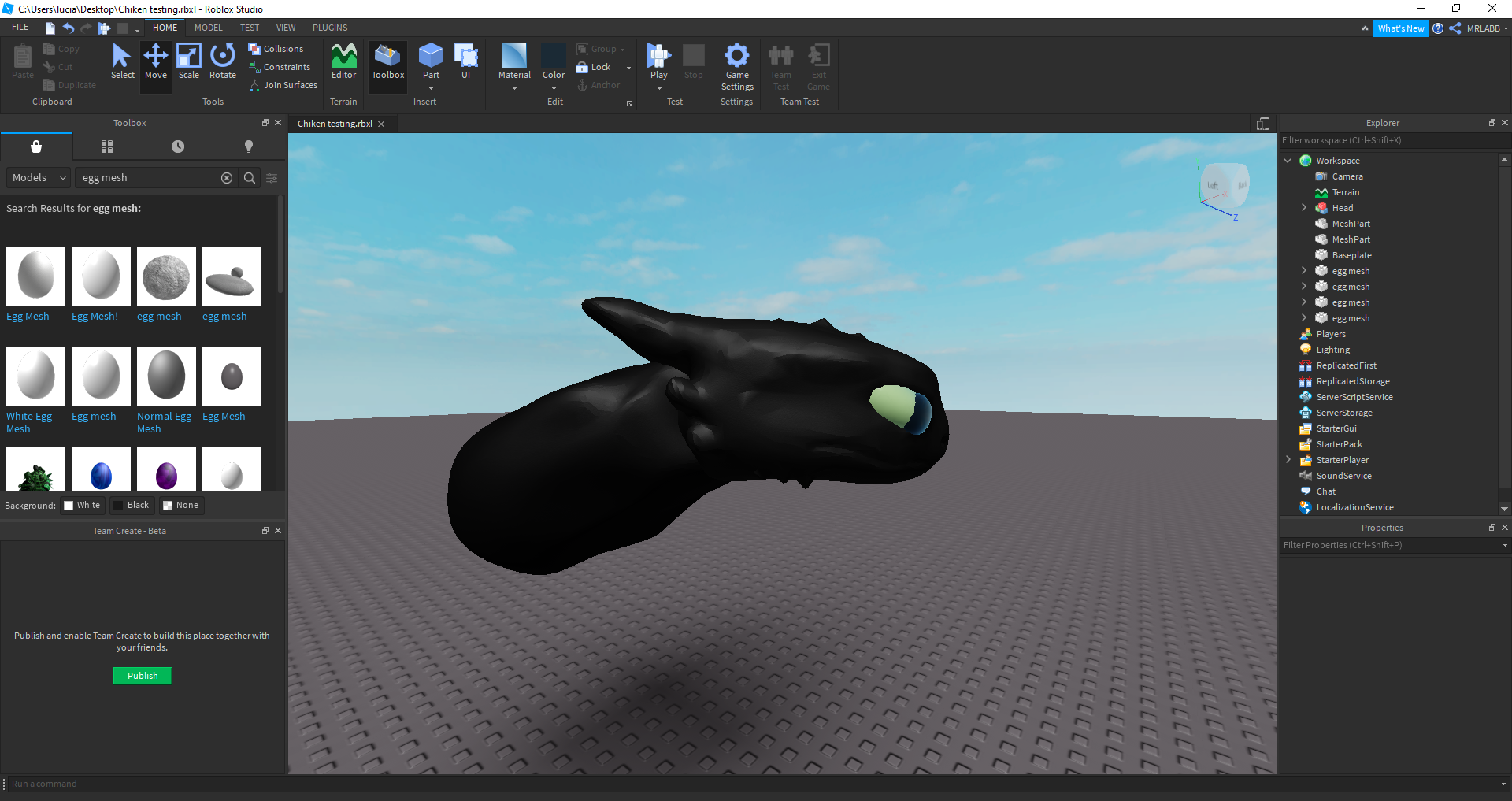This screenshot has width=1512, height=801.
Task: Close the Chiken testing.rbxl tab
Action: (x=381, y=124)
